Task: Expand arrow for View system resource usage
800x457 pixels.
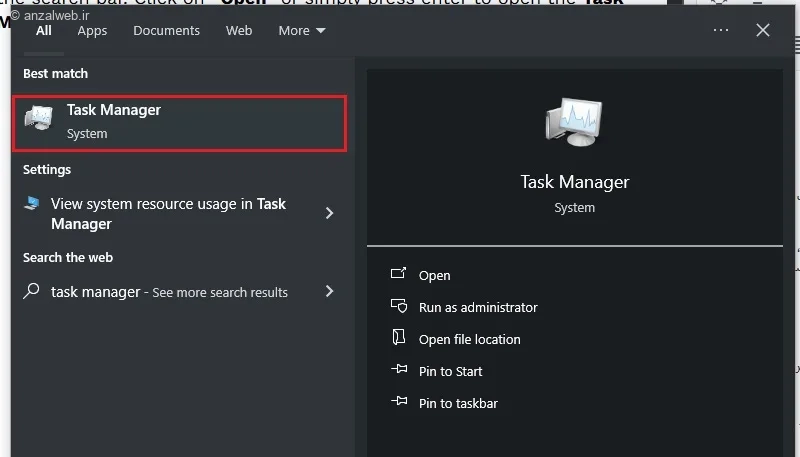Action: pos(330,213)
